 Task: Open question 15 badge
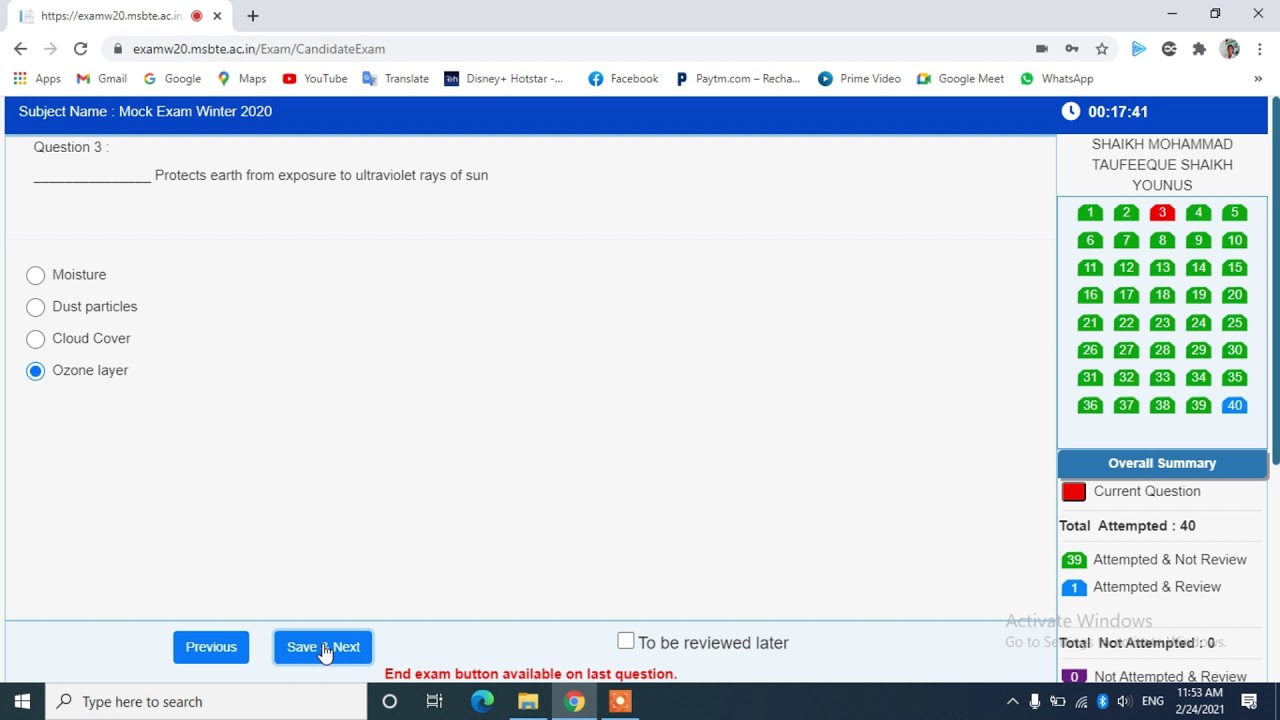[x=1234, y=268]
